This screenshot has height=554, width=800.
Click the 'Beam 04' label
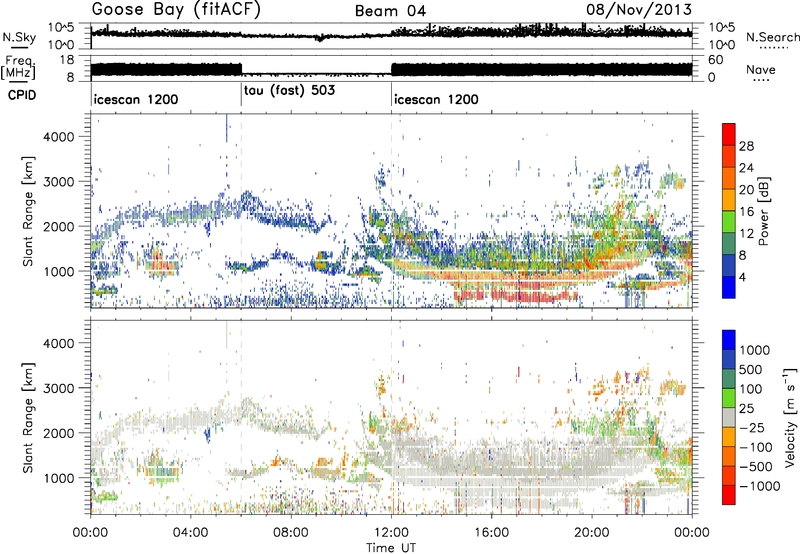pyautogui.click(x=390, y=11)
